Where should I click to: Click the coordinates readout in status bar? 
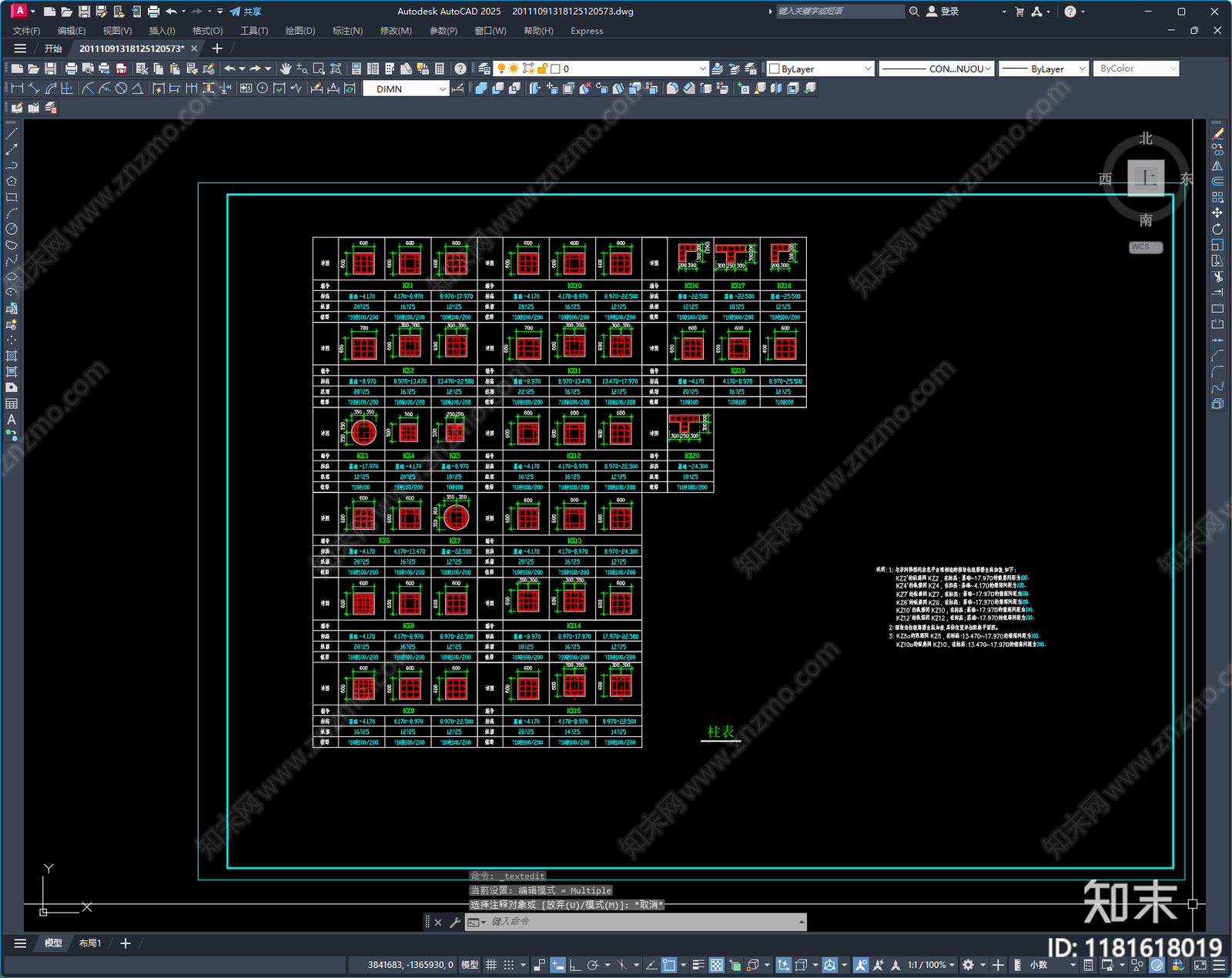pos(410,965)
